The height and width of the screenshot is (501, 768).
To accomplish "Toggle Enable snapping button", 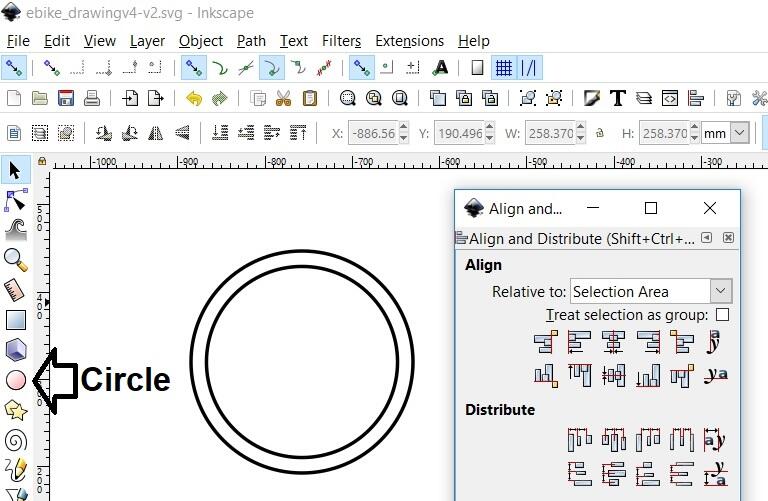I will pos(14,68).
